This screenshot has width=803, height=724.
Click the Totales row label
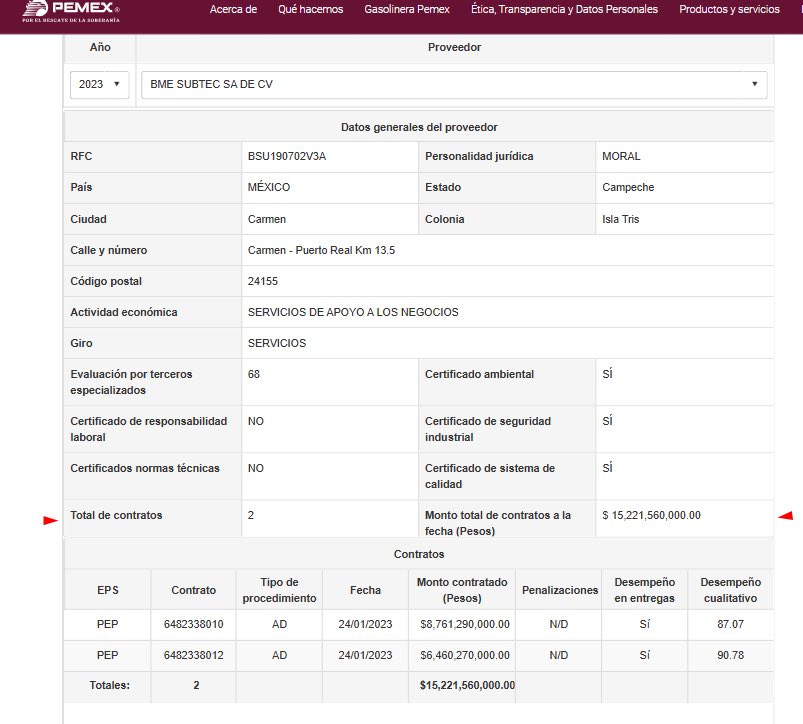(x=110, y=685)
